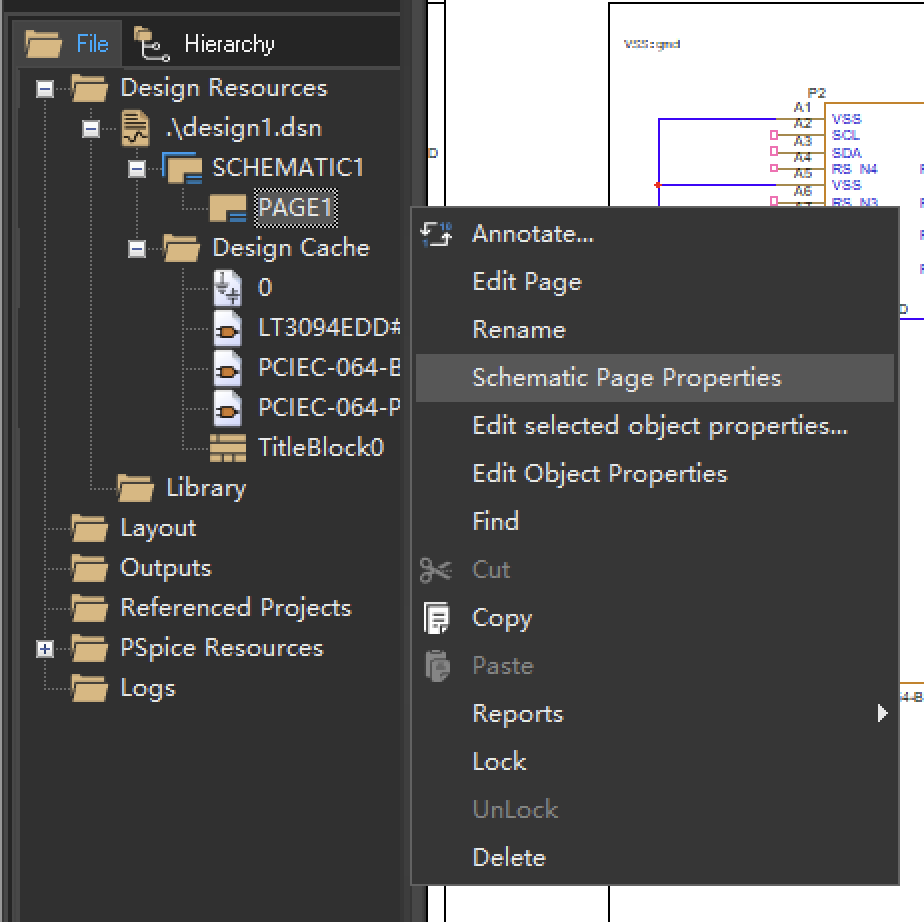
Task: Click the design1.dsn file icon
Action: coord(136,128)
